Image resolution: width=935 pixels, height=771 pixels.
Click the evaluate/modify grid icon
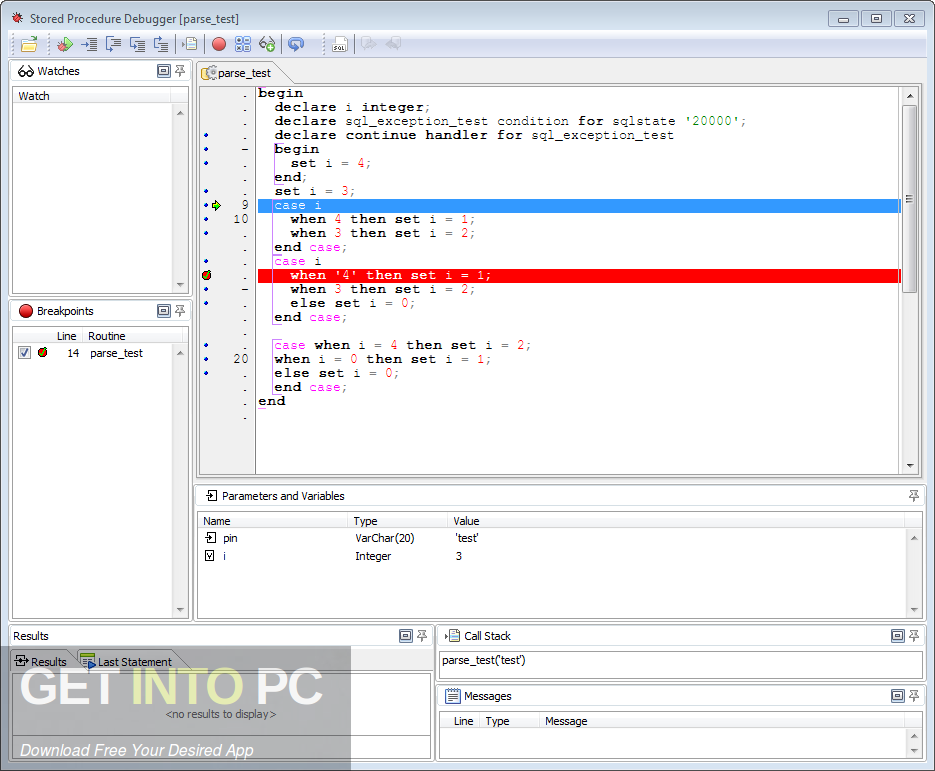tap(243, 44)
